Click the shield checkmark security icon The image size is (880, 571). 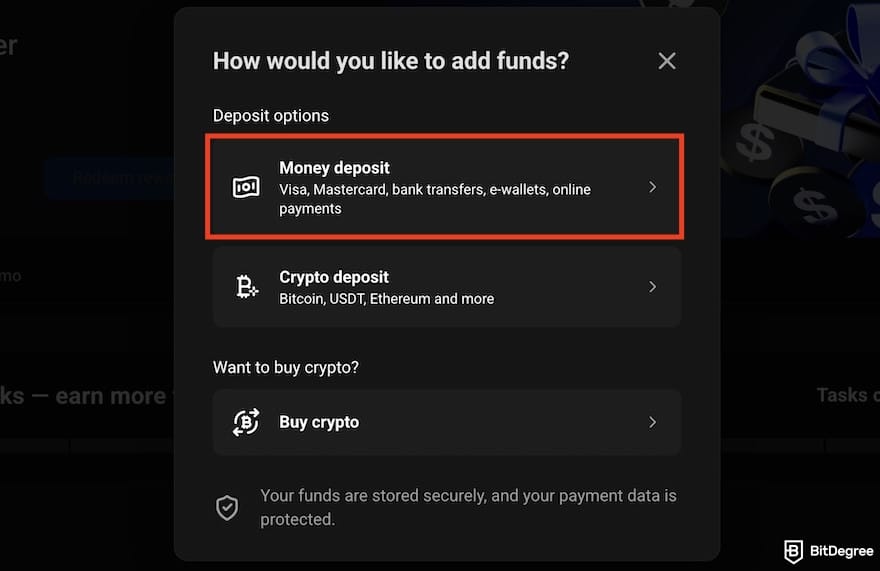pyautogui.click(x=228, y=507)
